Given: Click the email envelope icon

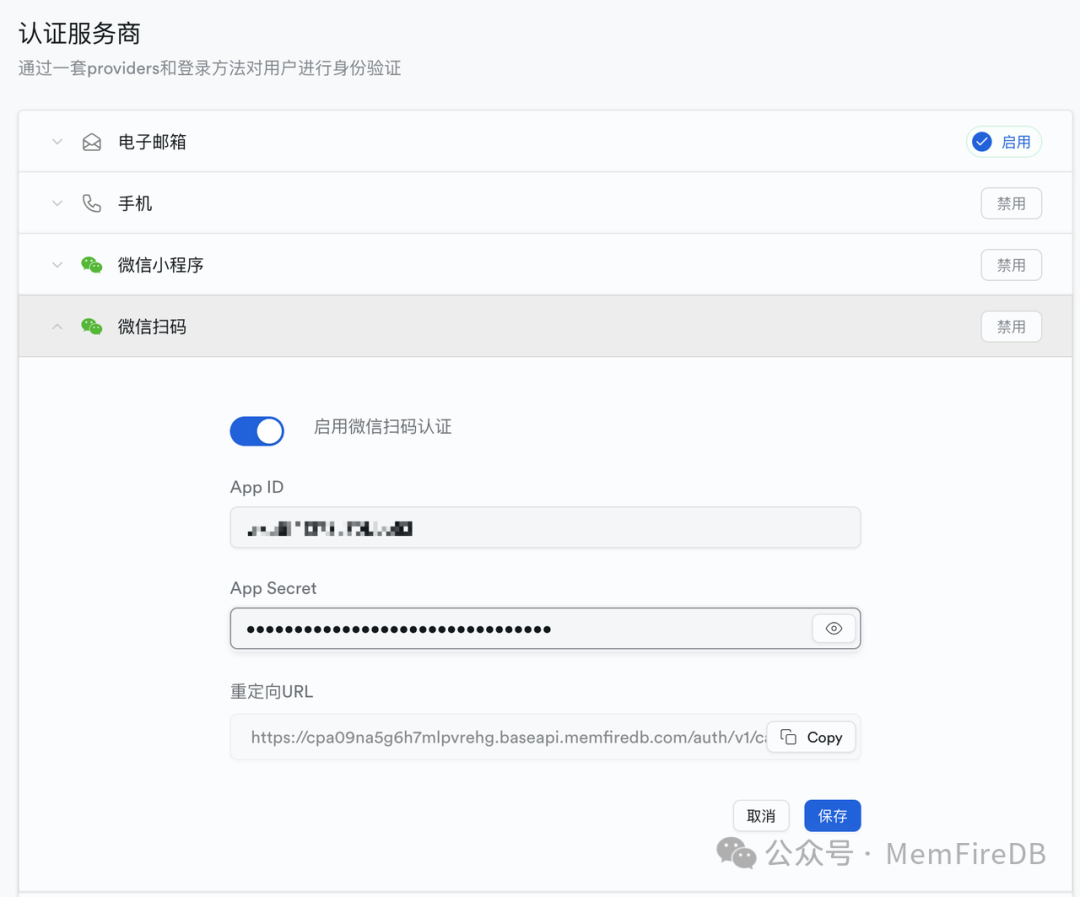Looking at the screenshot, I should point(92,142).
